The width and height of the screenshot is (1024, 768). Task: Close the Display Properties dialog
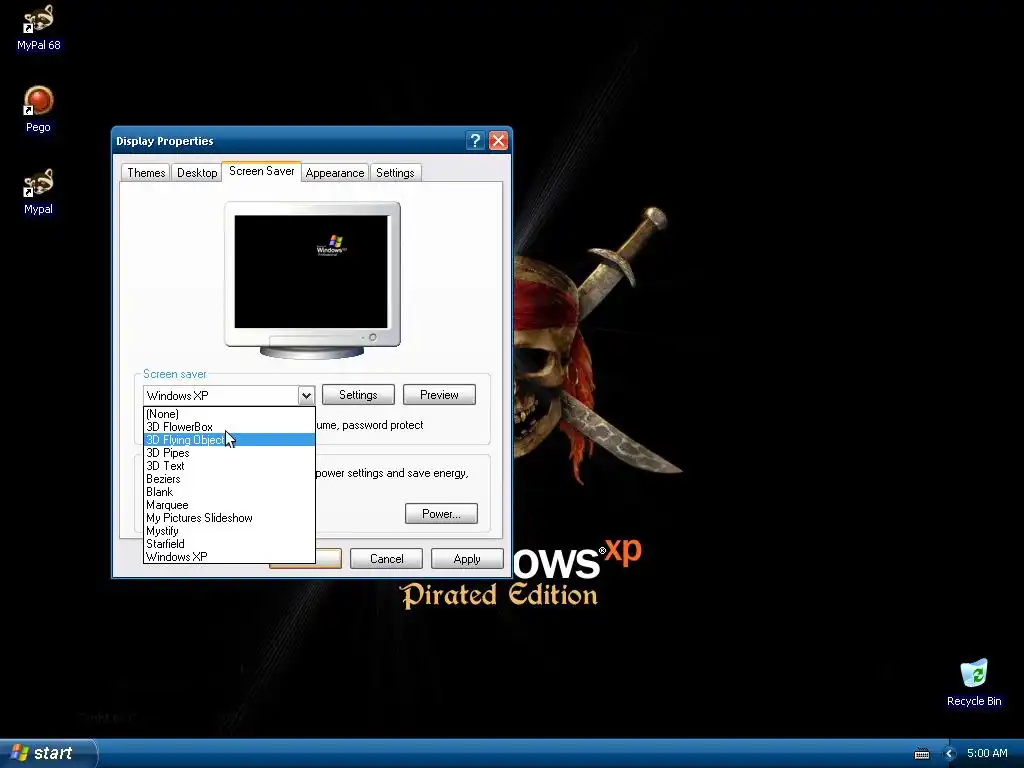(498, 140)
